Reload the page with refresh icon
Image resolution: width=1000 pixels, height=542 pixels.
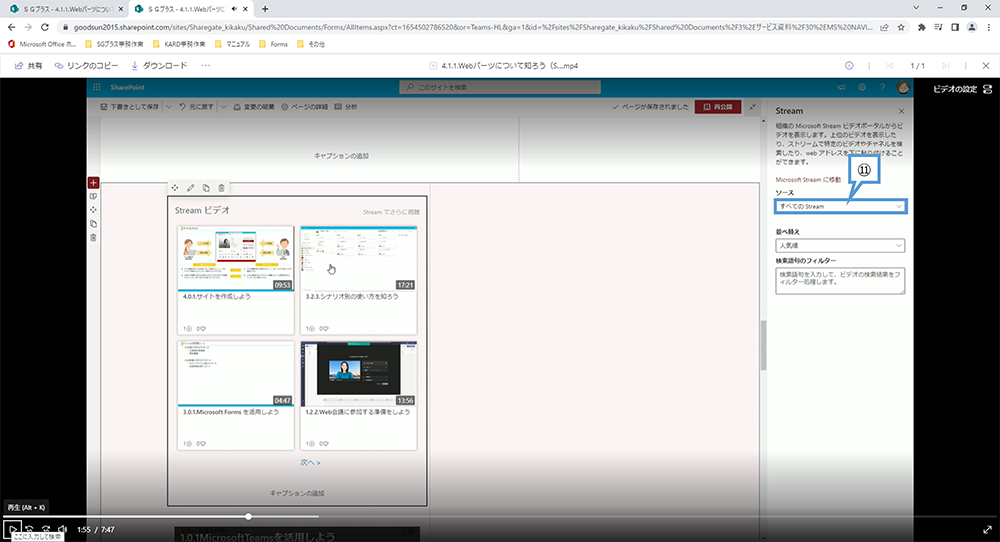[x=45, y=27]
